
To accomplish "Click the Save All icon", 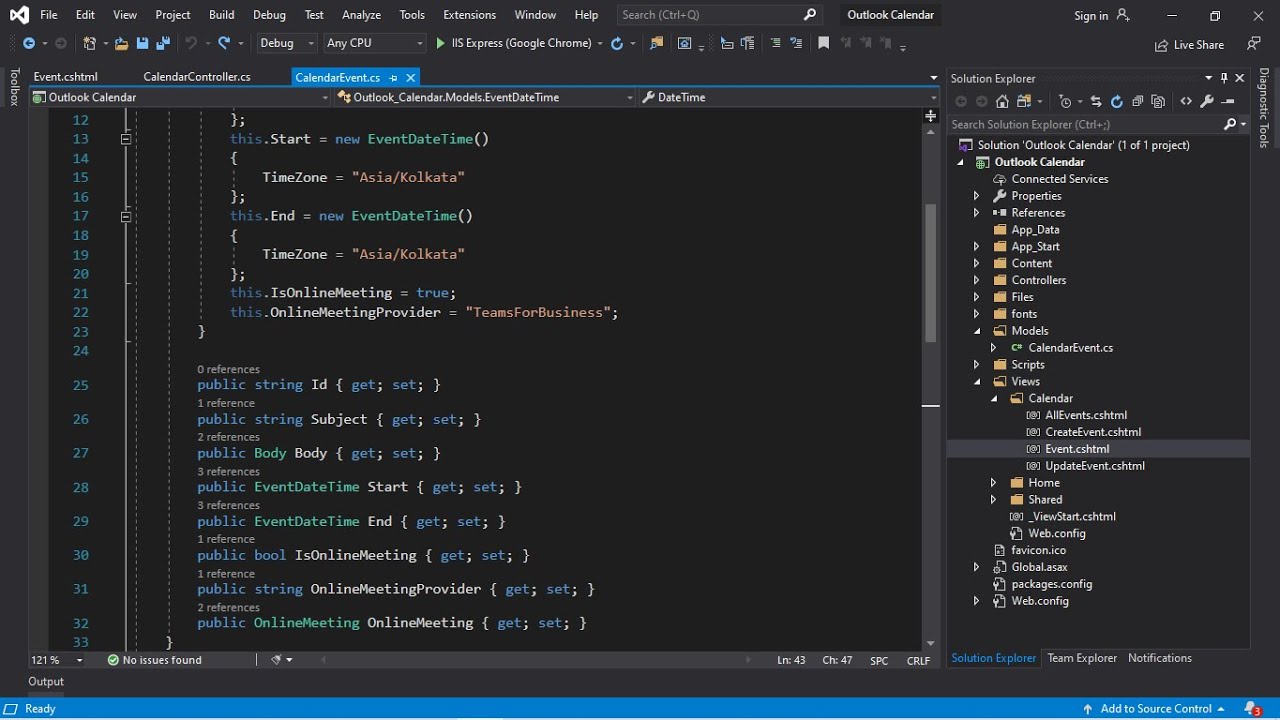I will pyautogui.click(x=162, y=43).
